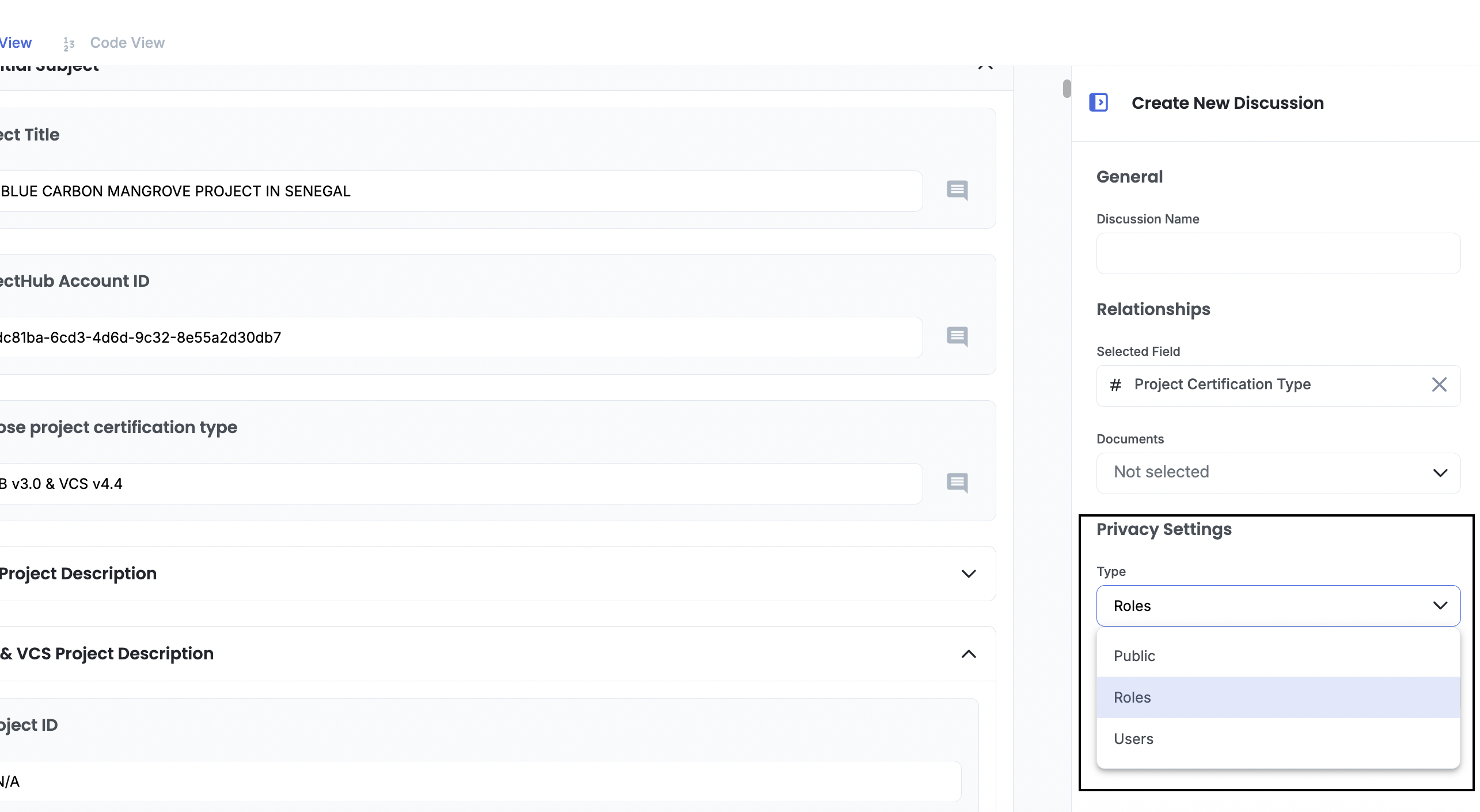Screen dimensions: 1480x812
Task: Click the Code View numbered list icon
Action: (x=69, y=43)
